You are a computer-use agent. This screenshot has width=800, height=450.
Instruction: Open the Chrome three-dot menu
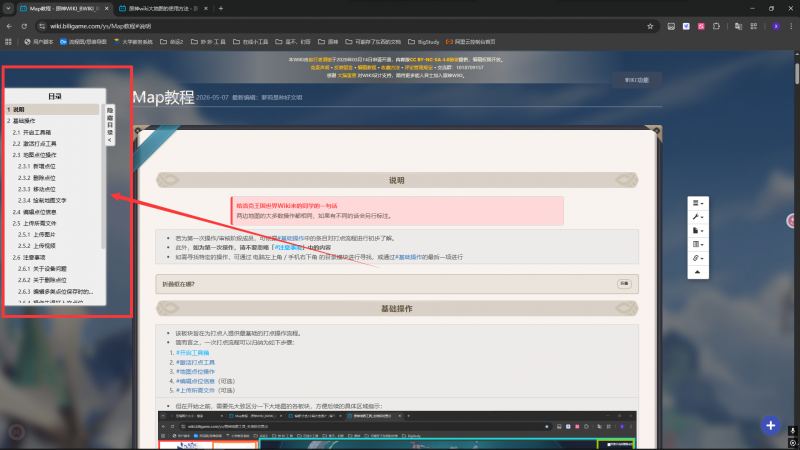click(791, 26)
